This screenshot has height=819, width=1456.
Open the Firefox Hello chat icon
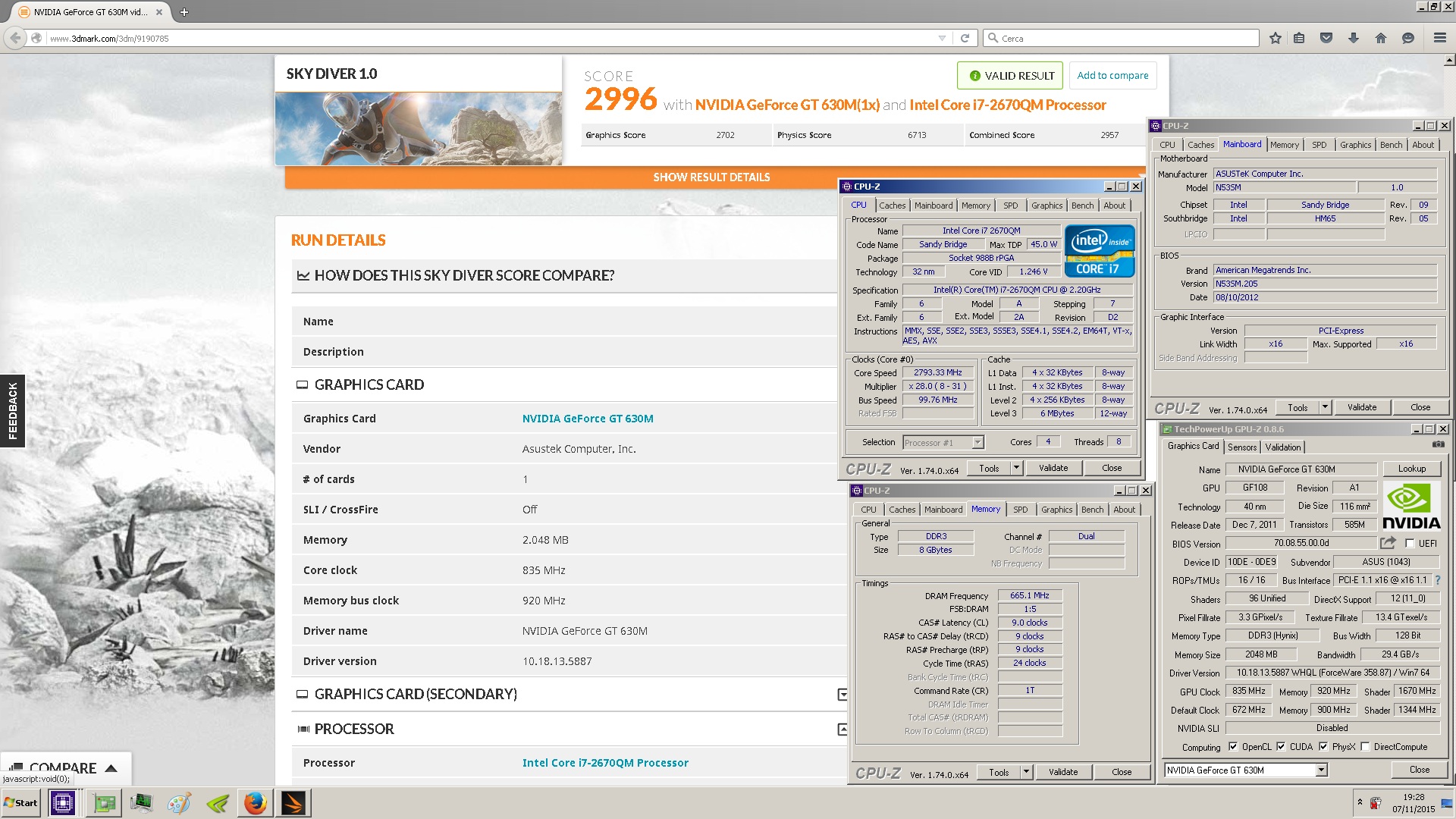point(1408,38)
